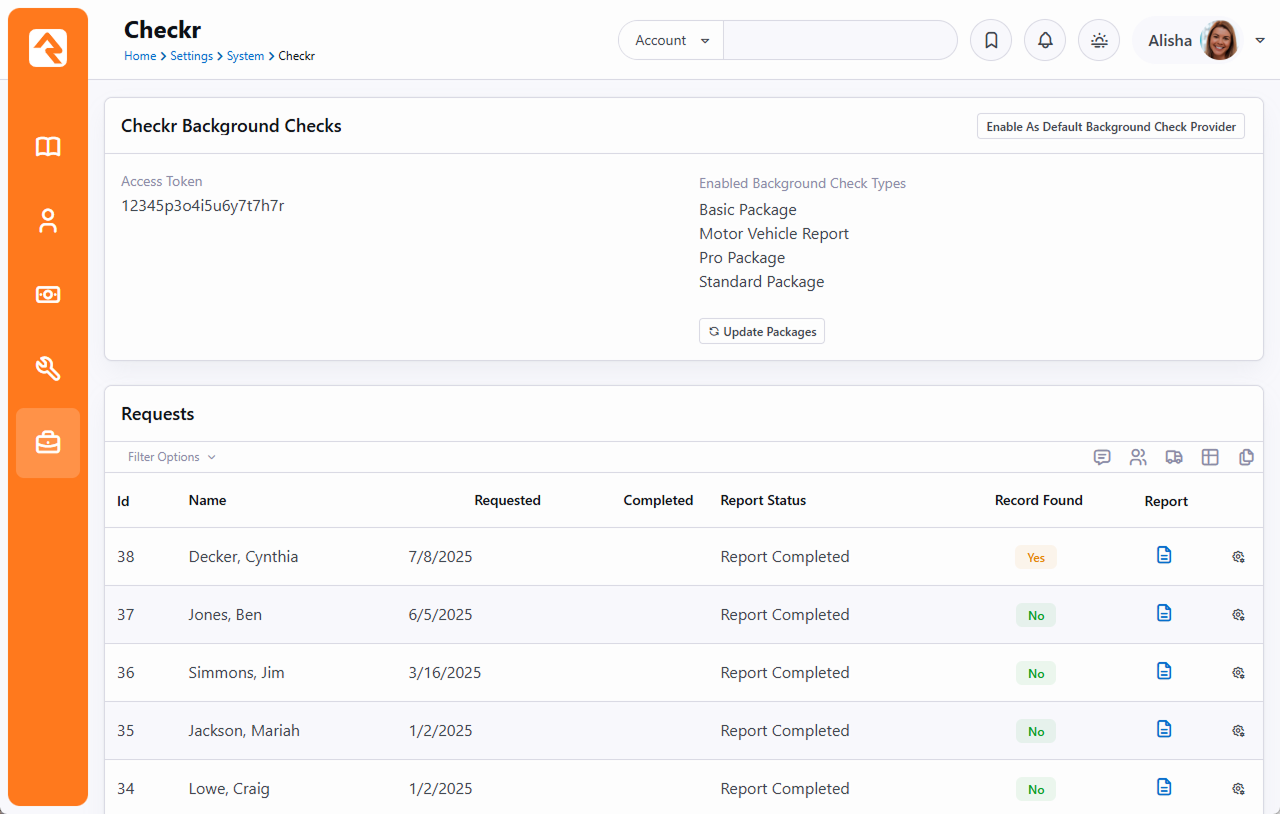The width and height of the screenshot is (1280, 814).
Task: Go to Settings in breadcrumb
Action: coord(191,56)
